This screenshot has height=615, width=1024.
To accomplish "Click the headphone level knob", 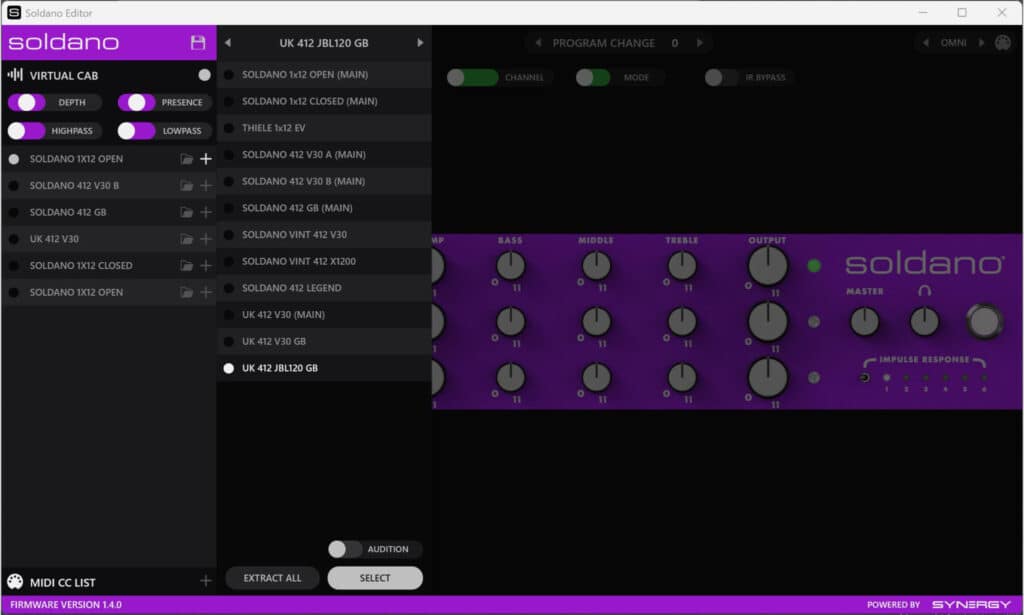I will (x=924, y=321).
